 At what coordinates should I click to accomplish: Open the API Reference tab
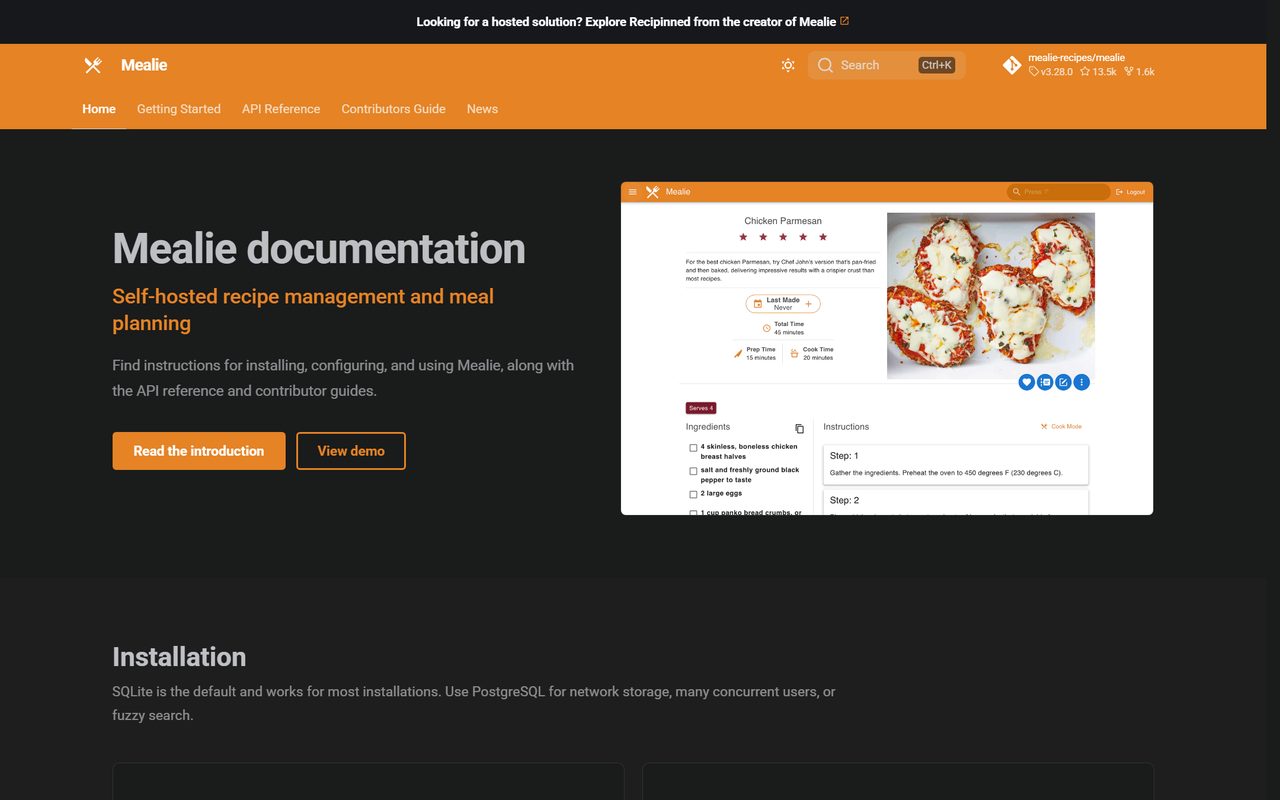click(281, 109)
